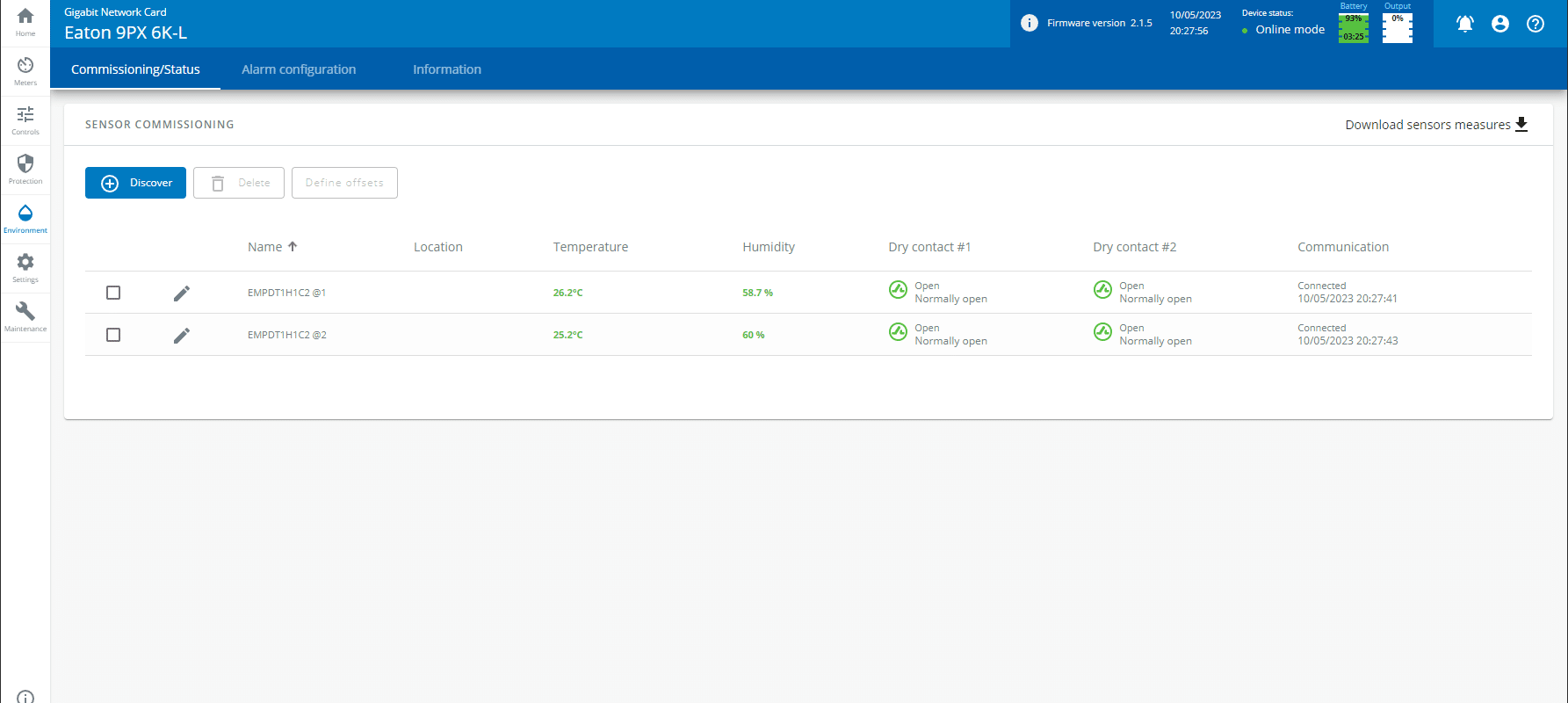Click the date 10/05/2023 in header
The image size is (1568, 703).
tap(1196, 15)
